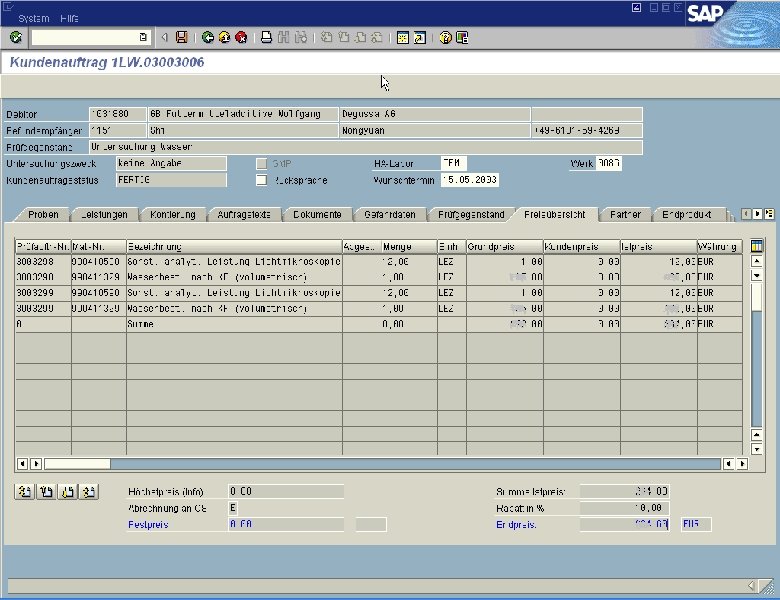
Task: Click the horizontal scrollbar thumb under table
Action: [77, 464]
